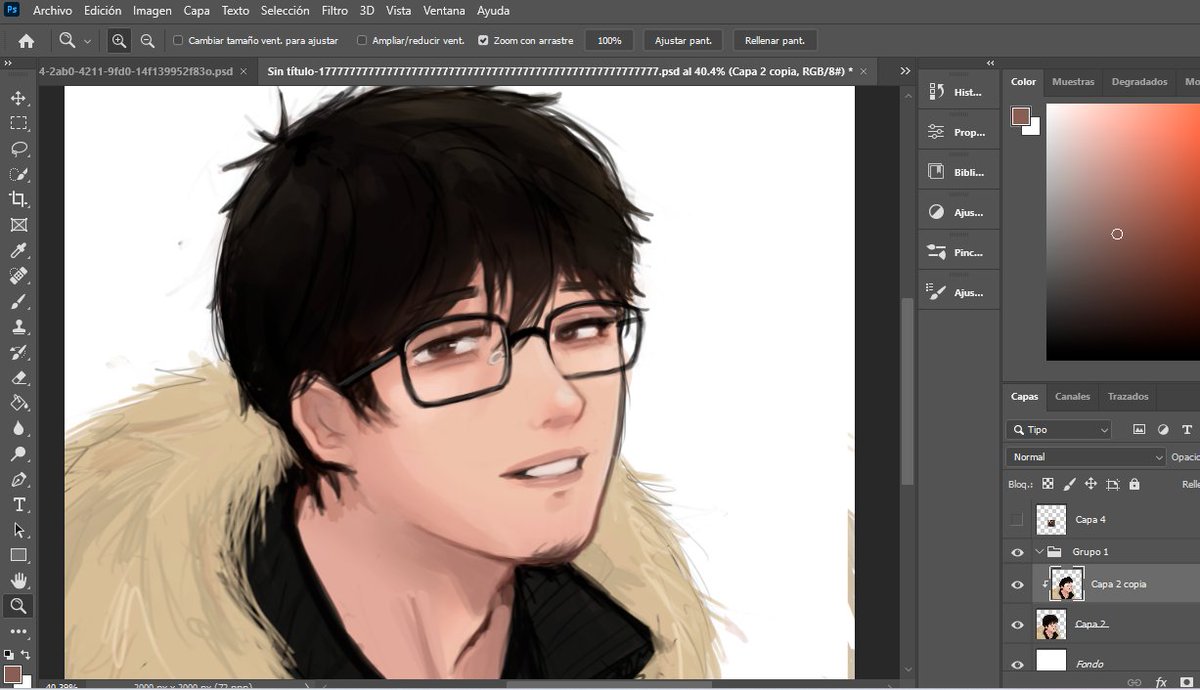The height and width of the screenshot is (690, 1200).
Task: Open the Filtro menu
Action: (335, 11)
